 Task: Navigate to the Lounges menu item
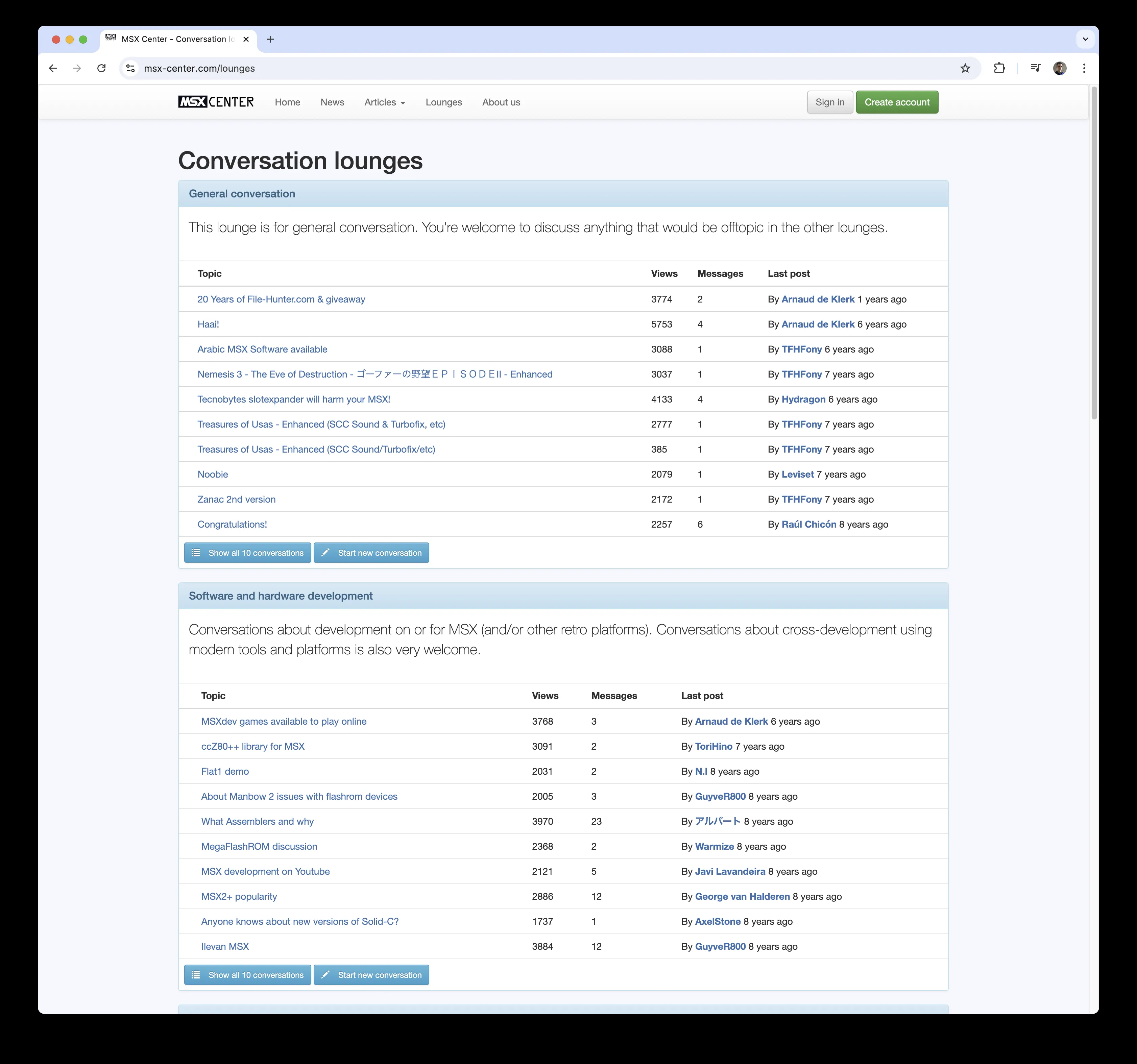443,102
